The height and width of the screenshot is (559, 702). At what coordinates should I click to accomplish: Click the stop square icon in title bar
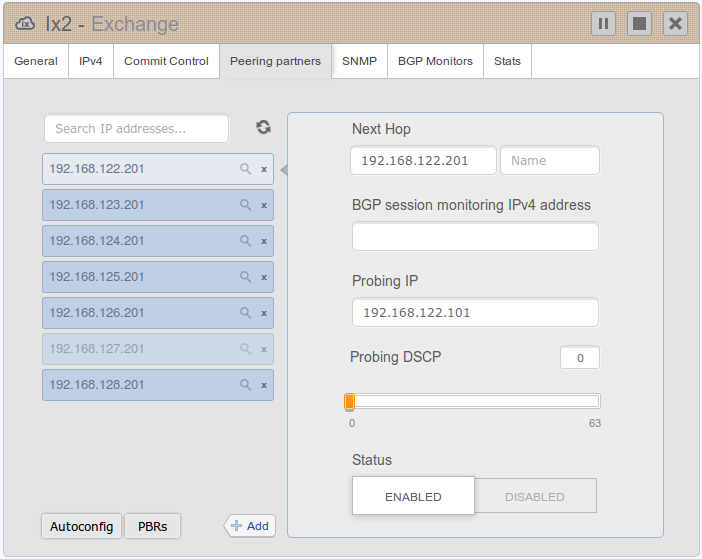click(x=639, y=24)
